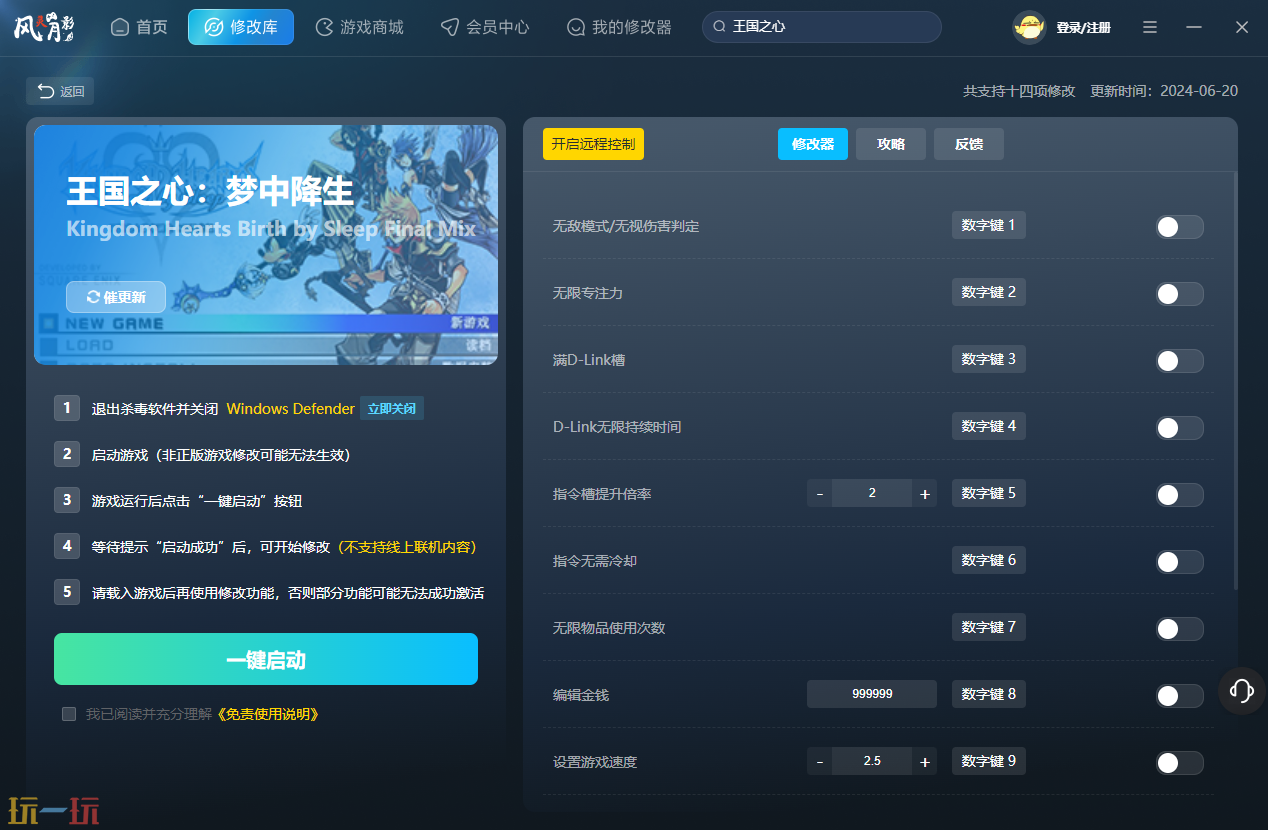The height and width of the screenshot is (830, 1268).
Task: Toggle 指令槽提升倍率 switch
Action: [1179, 495]
